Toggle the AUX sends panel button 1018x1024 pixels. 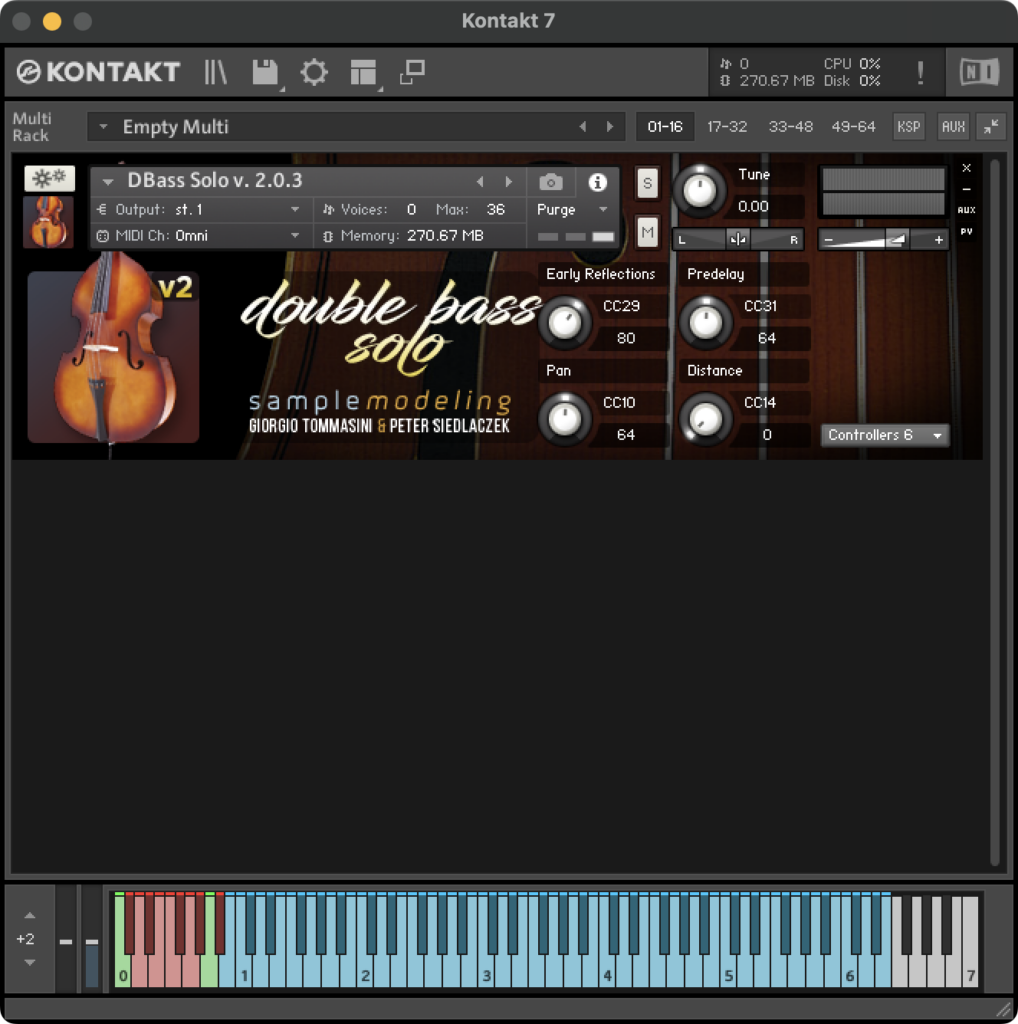click(x=953, y=127)
